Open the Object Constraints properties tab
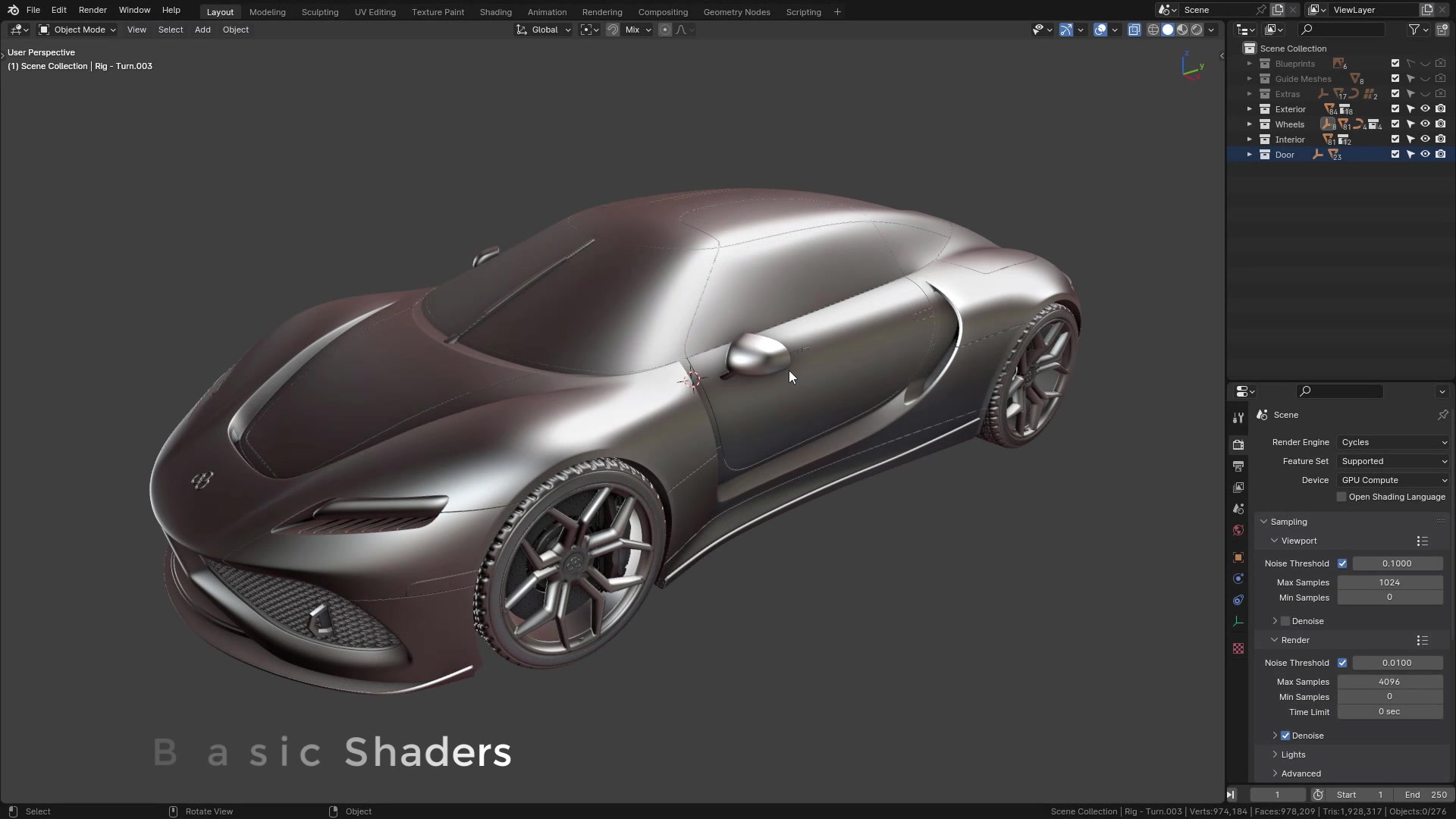The width and height of the screenshot is (1456, 819). [1238, 600]
